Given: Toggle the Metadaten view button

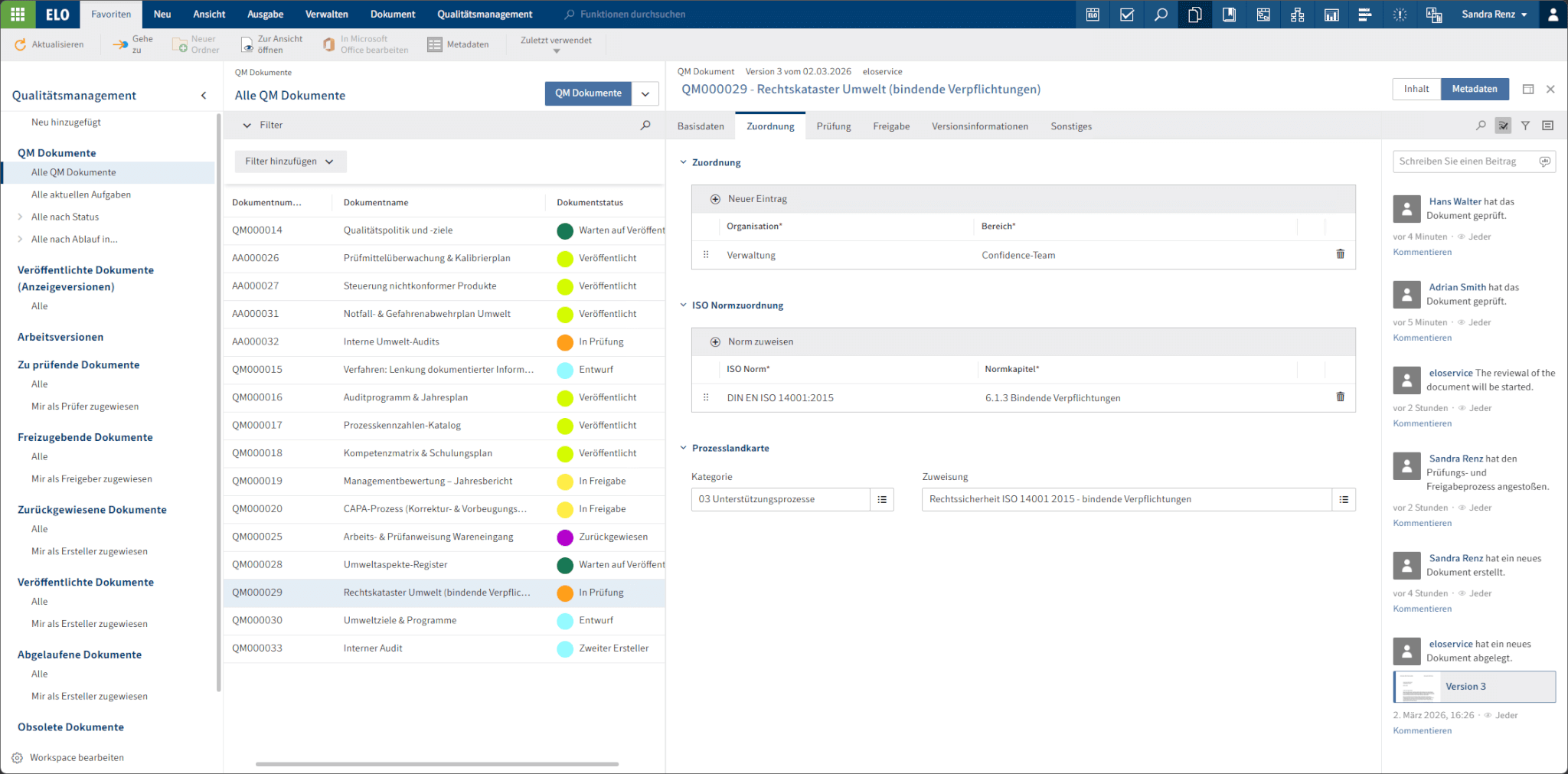Looking at the screenshot, I should [x=1474, y=89].
